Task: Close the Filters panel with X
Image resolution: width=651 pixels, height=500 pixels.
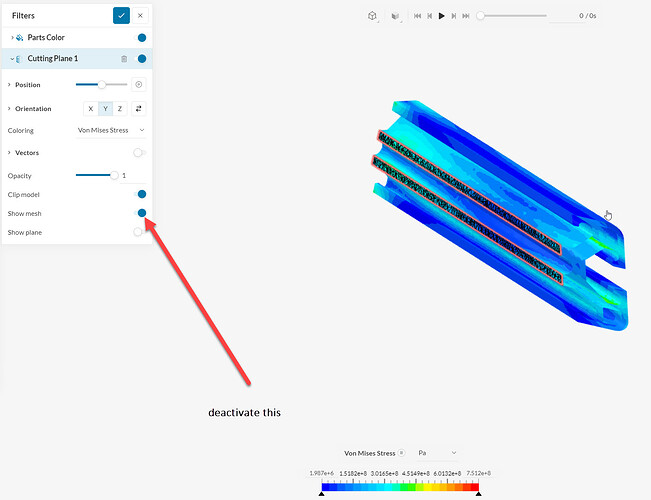Action: 140,16
